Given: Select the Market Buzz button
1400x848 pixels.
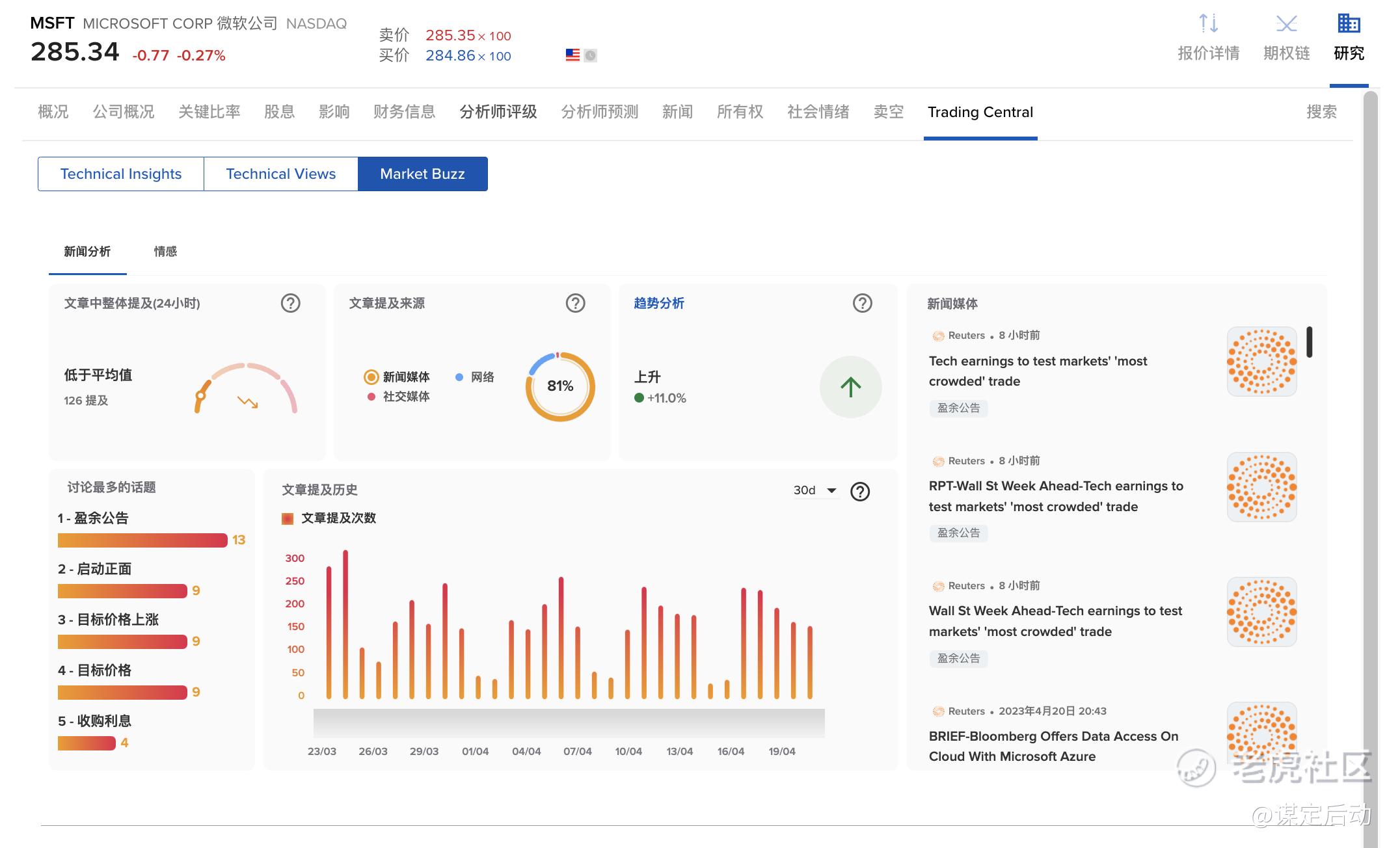Looking at the screenshot, I should (x=423, y=174).
